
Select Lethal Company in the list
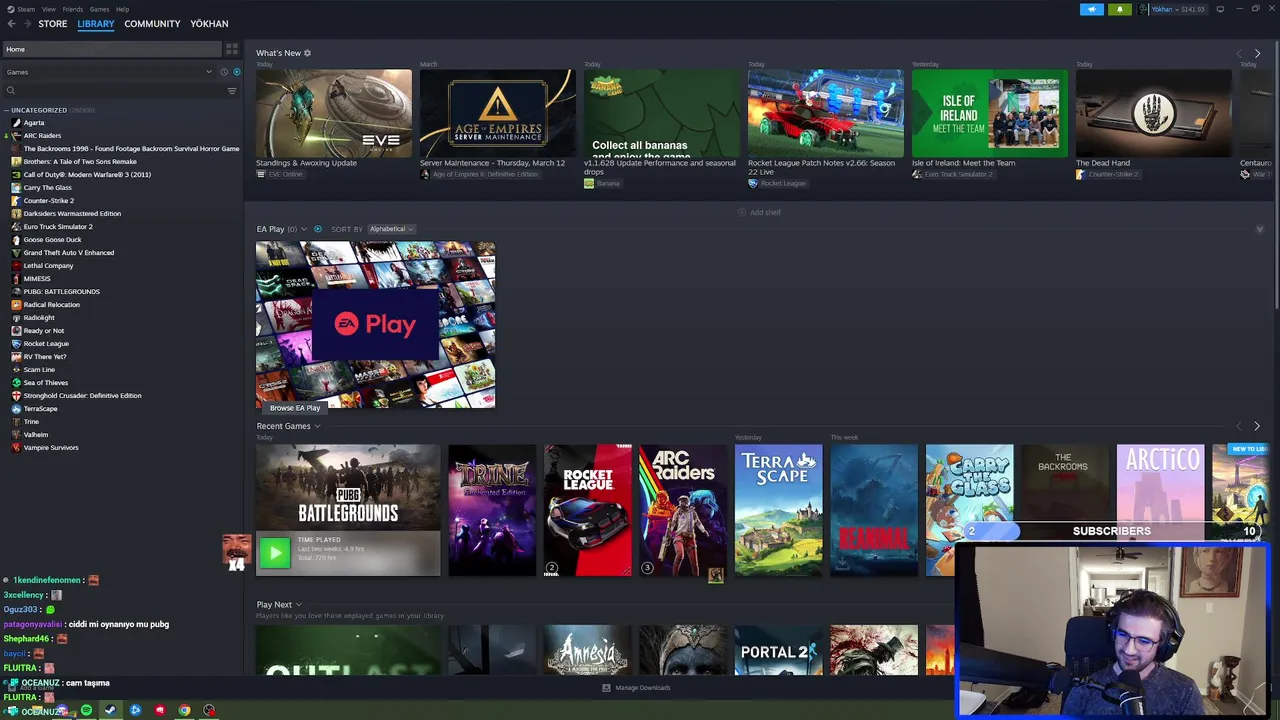tap(48, 266)
